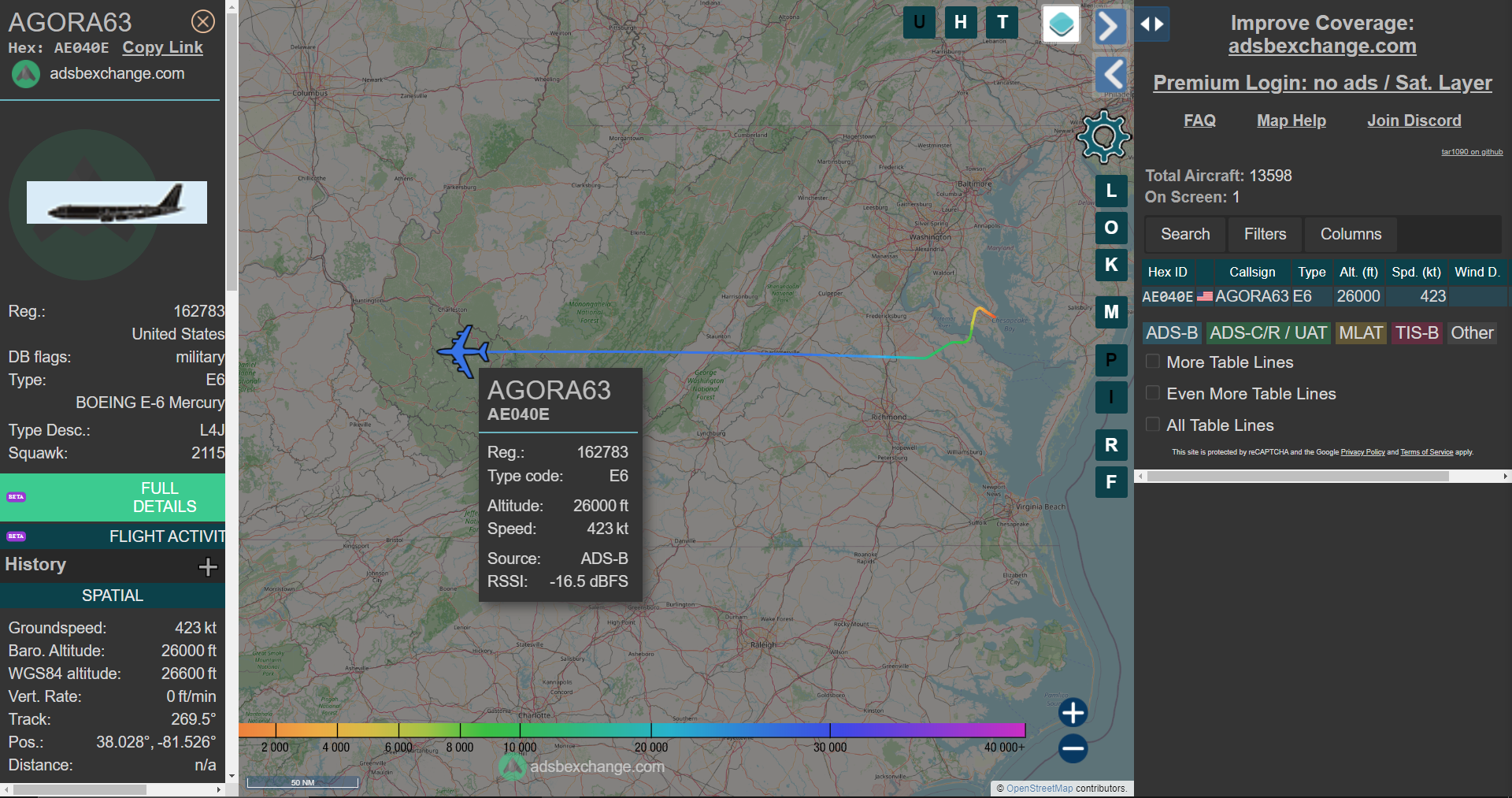The width and height of the screenshot is (1512, 798).
Task: Click the K map button
Action: [1111, 265]
